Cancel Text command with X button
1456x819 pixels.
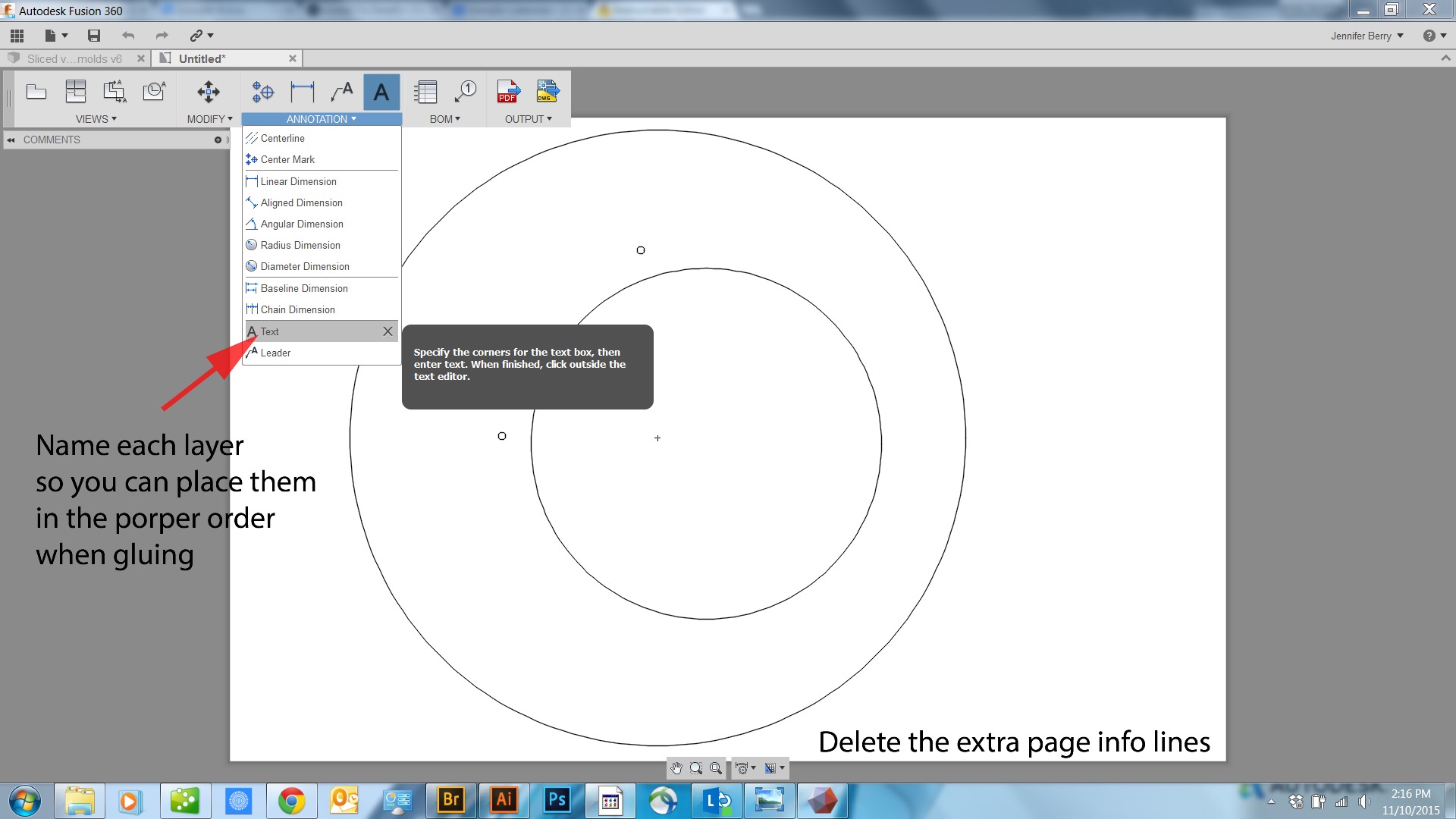[x=388, y=331]
